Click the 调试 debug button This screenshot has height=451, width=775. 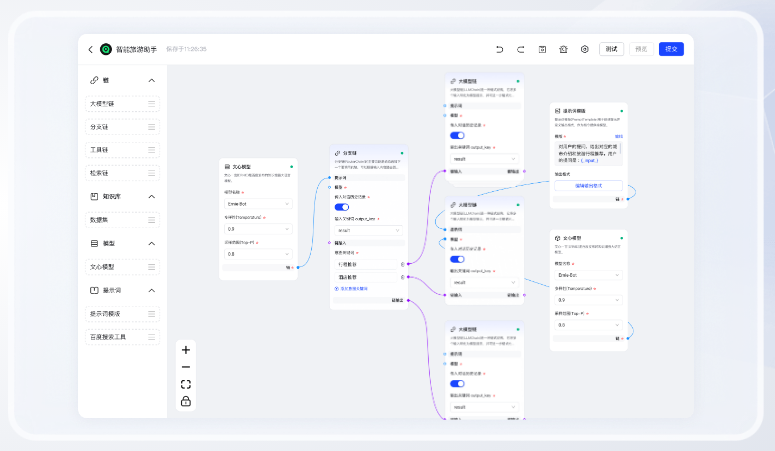pos(611,49)
